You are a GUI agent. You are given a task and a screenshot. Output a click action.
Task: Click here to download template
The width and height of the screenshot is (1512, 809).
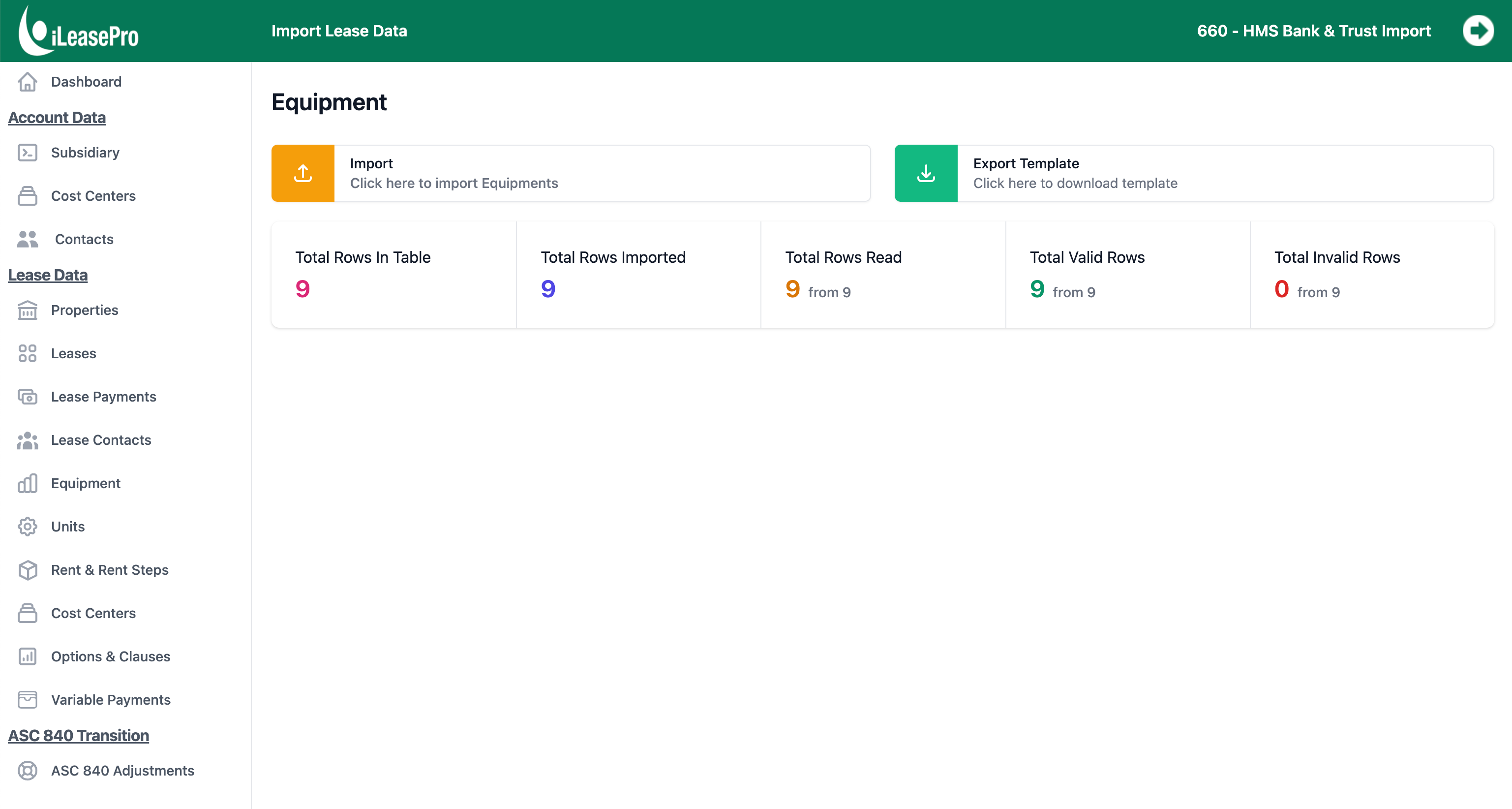tap(1075, 183)
